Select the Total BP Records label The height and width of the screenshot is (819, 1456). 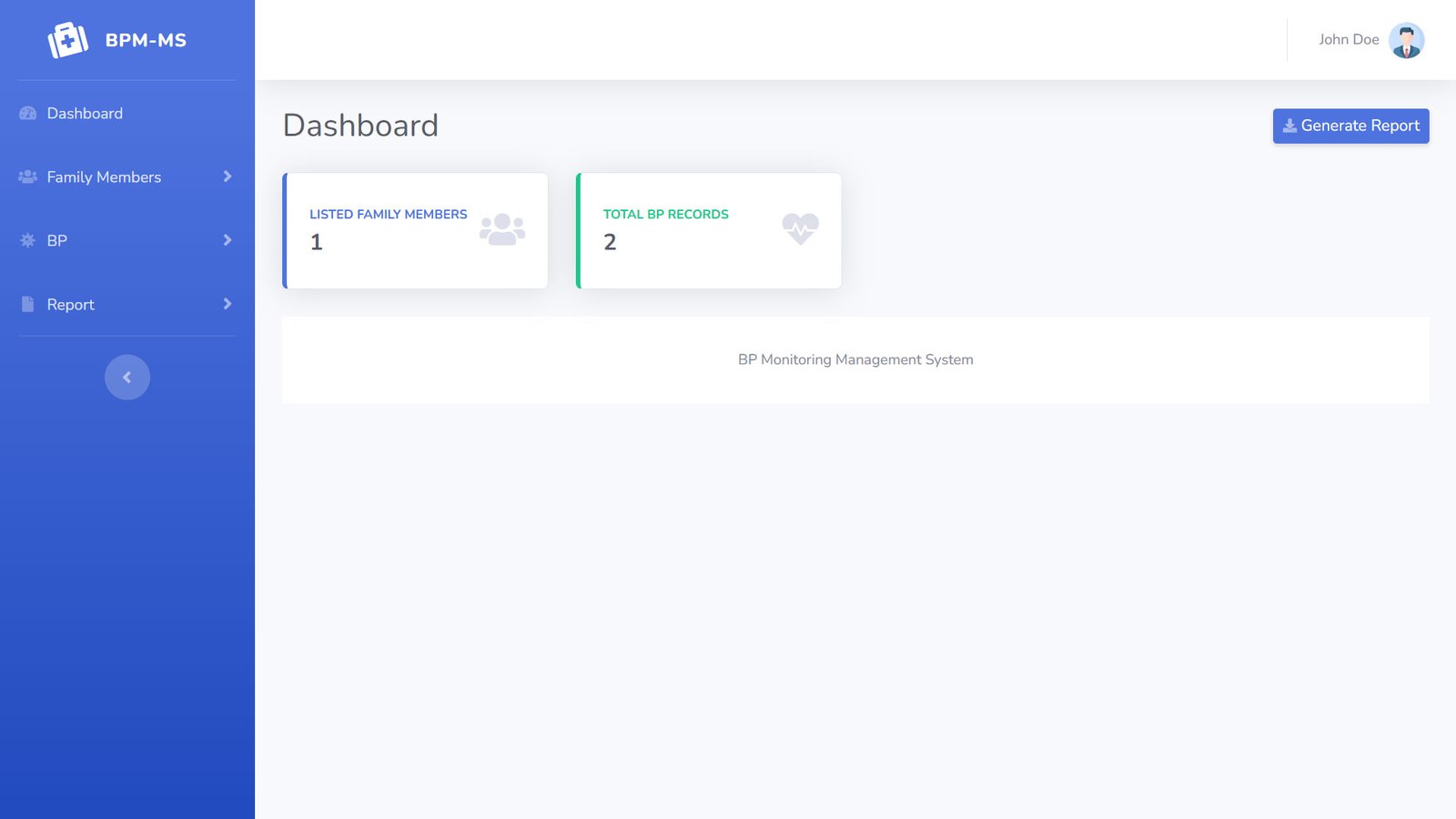tap(666, 214)
